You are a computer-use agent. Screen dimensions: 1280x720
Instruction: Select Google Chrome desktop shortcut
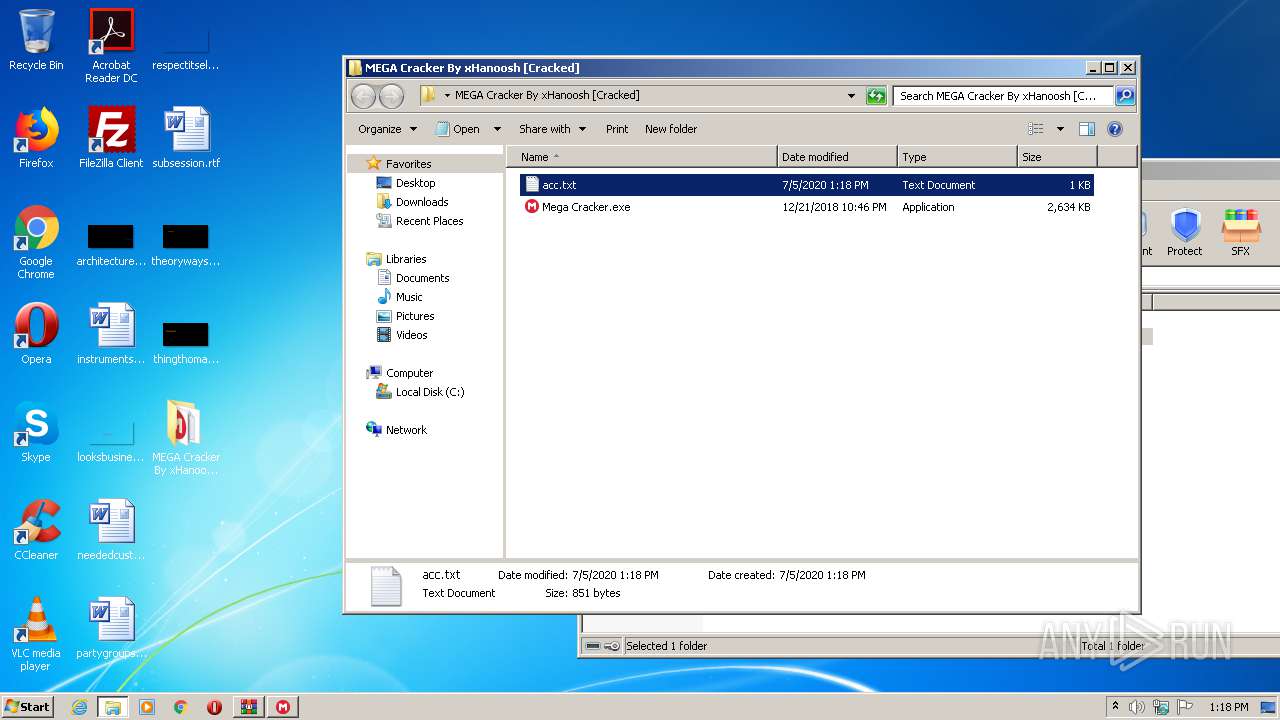[x=36, y=242]
